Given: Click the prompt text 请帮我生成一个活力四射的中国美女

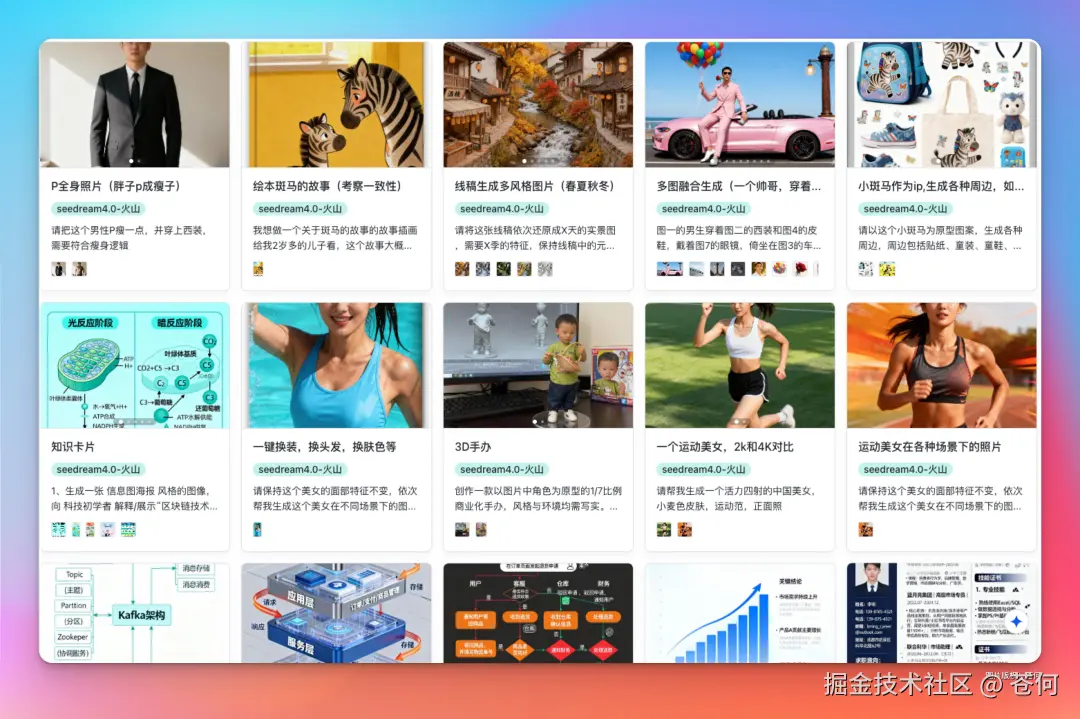Looking at the screenshot, I should coord(736,499).
